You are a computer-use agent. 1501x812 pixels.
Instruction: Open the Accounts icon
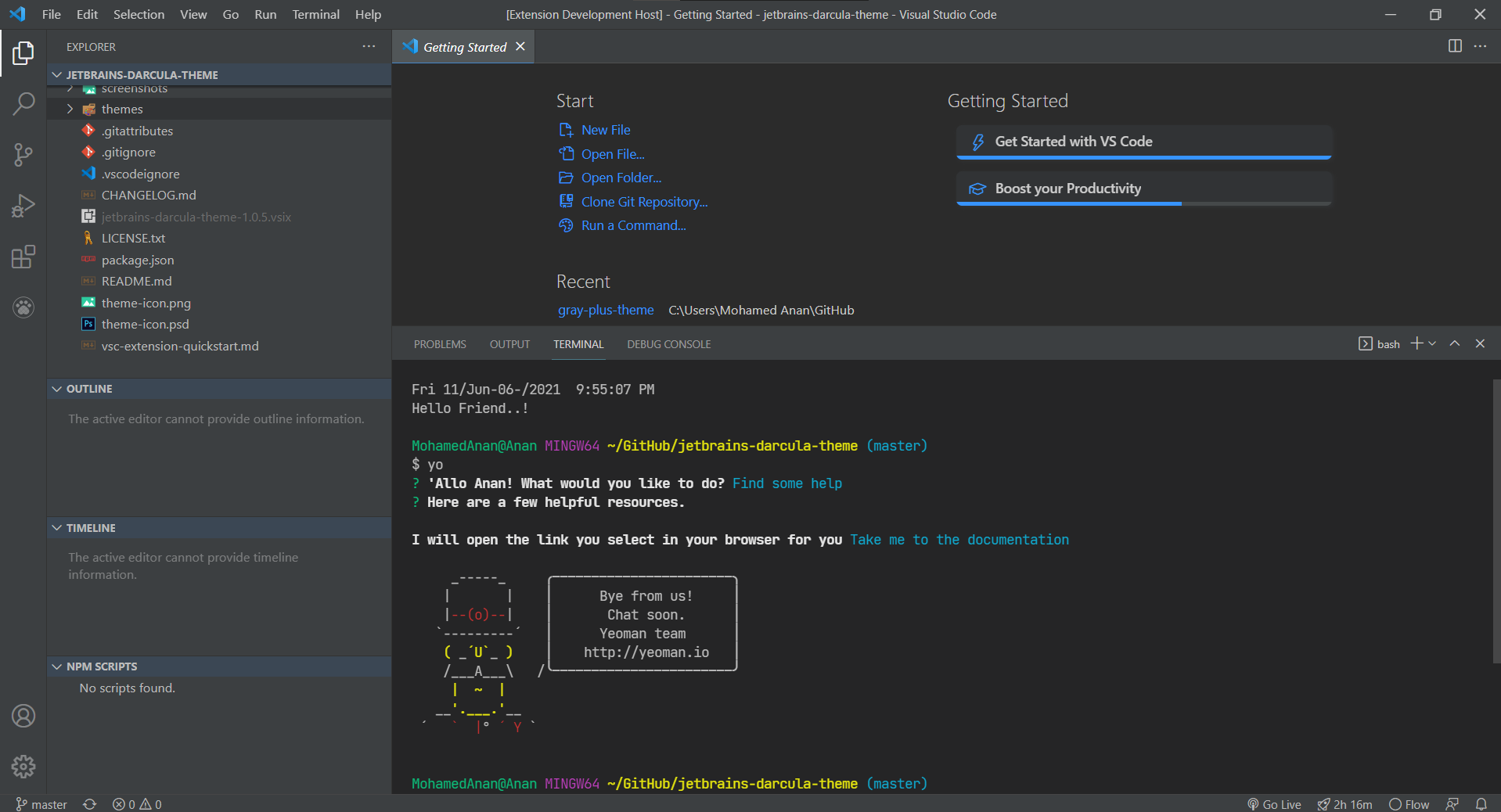pyautogui.click(x=23, y=716)
